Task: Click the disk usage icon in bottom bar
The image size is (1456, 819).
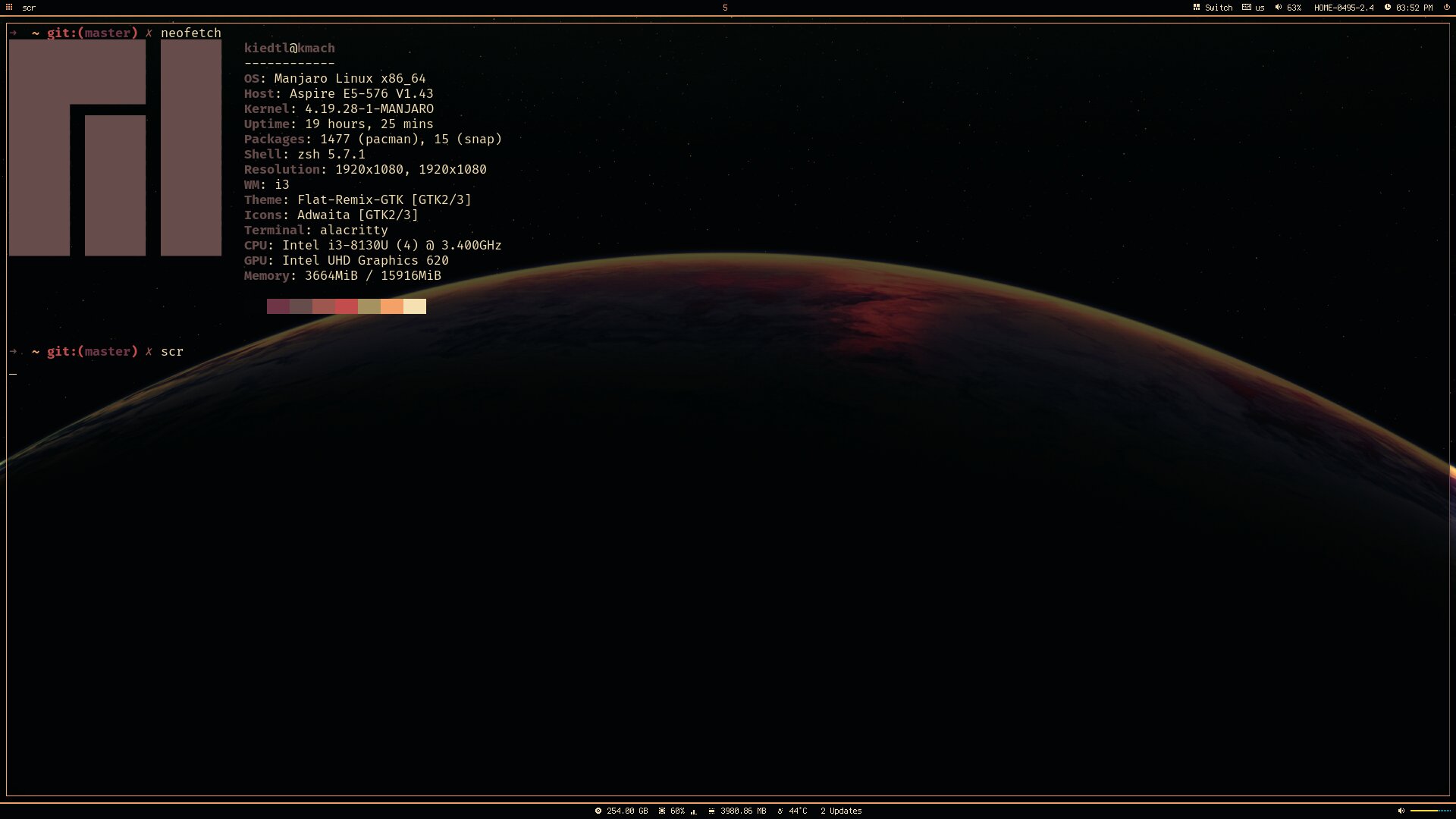Action: click(598, 811)
